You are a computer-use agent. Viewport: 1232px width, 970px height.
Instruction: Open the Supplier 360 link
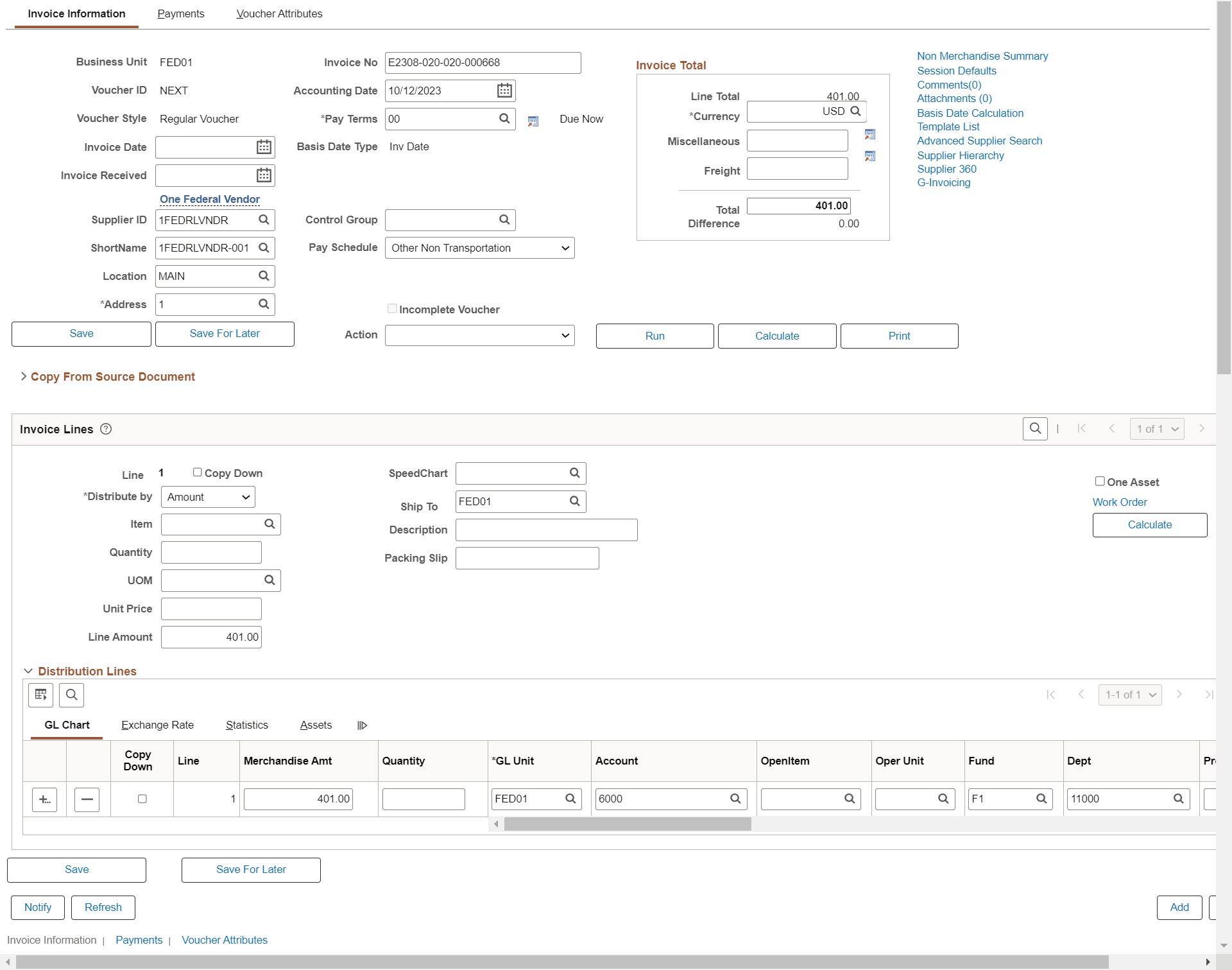946,169
